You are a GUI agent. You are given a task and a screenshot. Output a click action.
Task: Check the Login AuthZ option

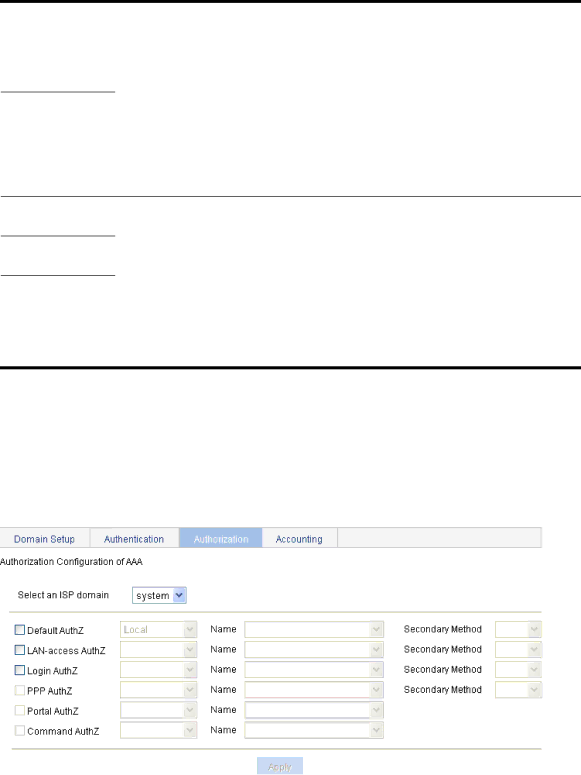pyautogui.click(x=20, y=670)
